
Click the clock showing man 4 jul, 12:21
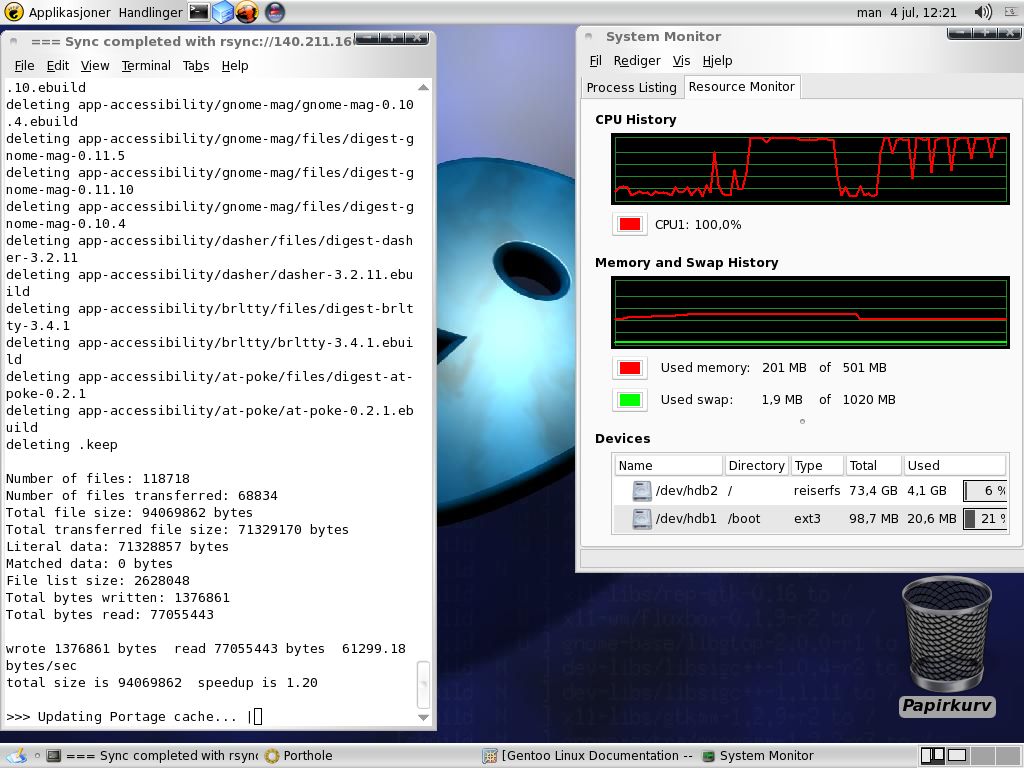click(x=906, y=12)
